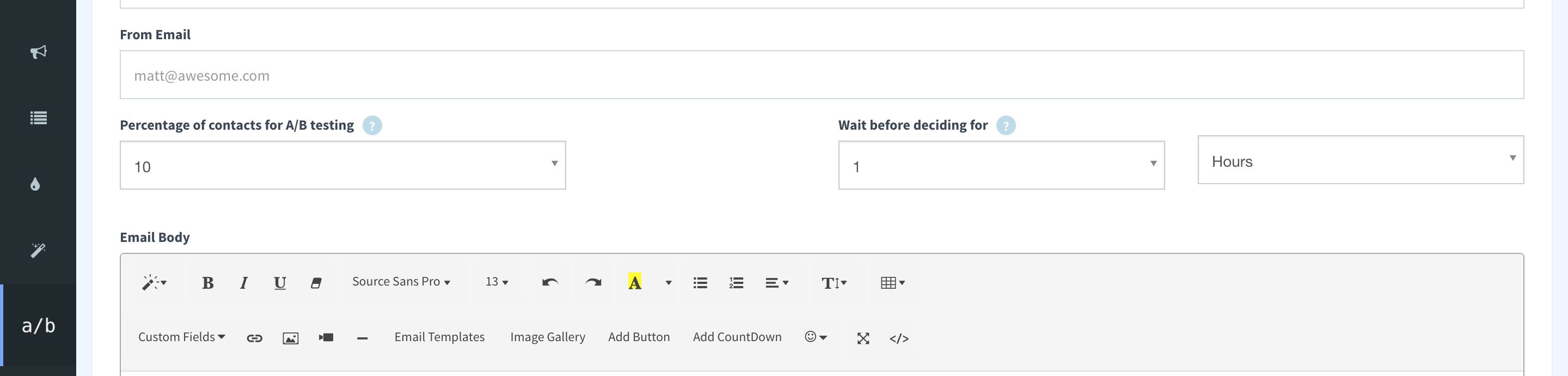Open percentage of contacts dropdown
1568x376 pixels.
[x=342, y=165]
